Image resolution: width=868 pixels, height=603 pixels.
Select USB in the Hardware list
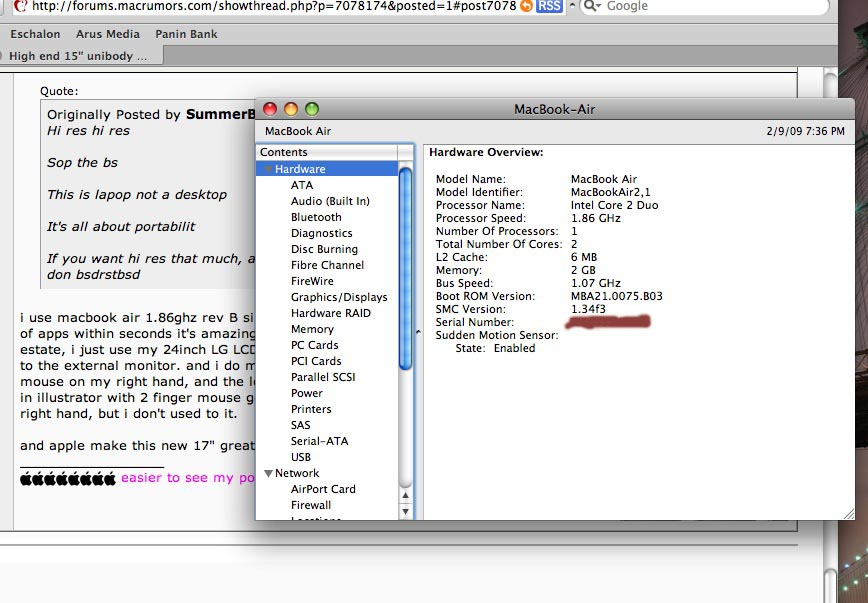point(301,457)
